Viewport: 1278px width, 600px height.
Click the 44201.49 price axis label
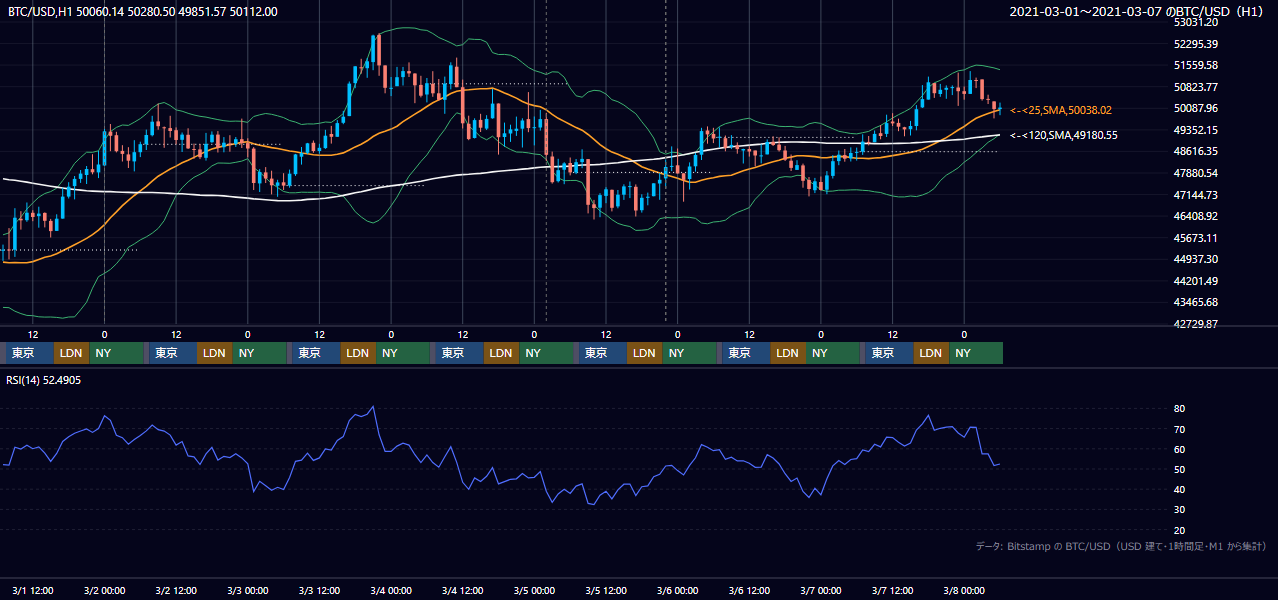coord(1196,281)
